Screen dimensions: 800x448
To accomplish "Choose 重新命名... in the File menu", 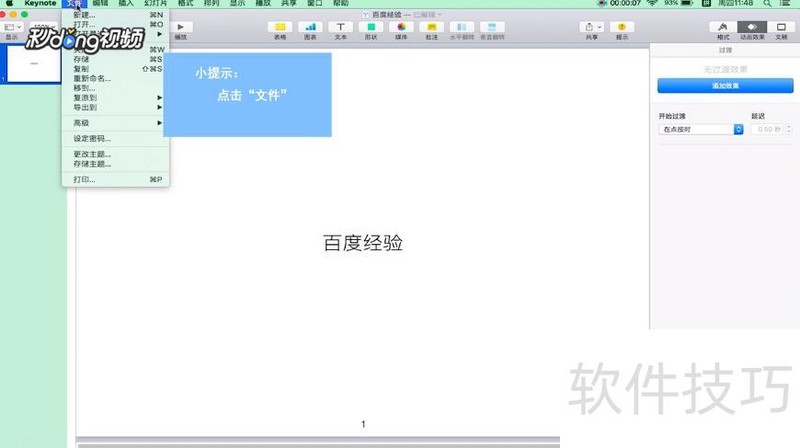I will (115, 79).
